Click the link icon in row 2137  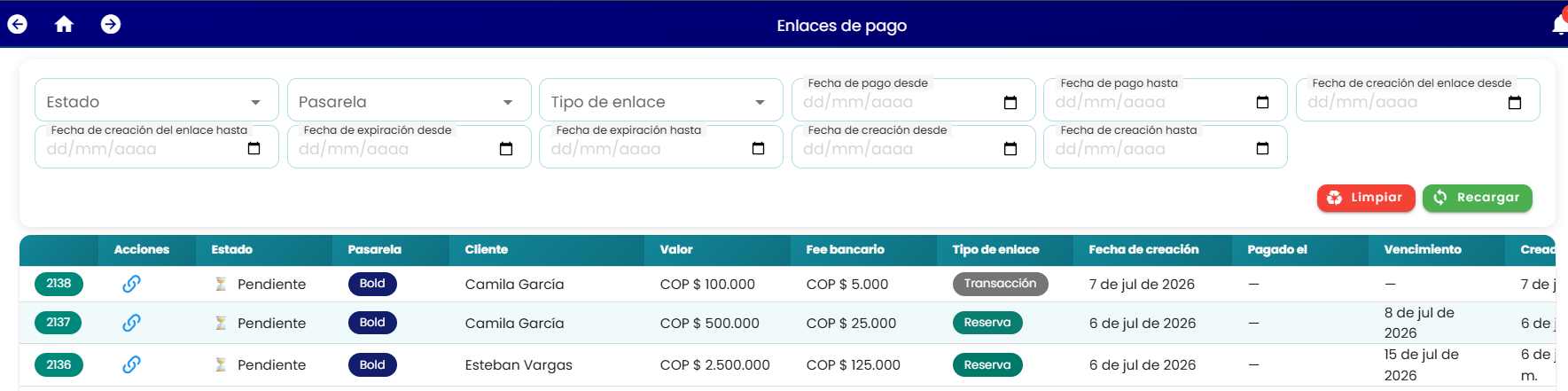(131, 323)
